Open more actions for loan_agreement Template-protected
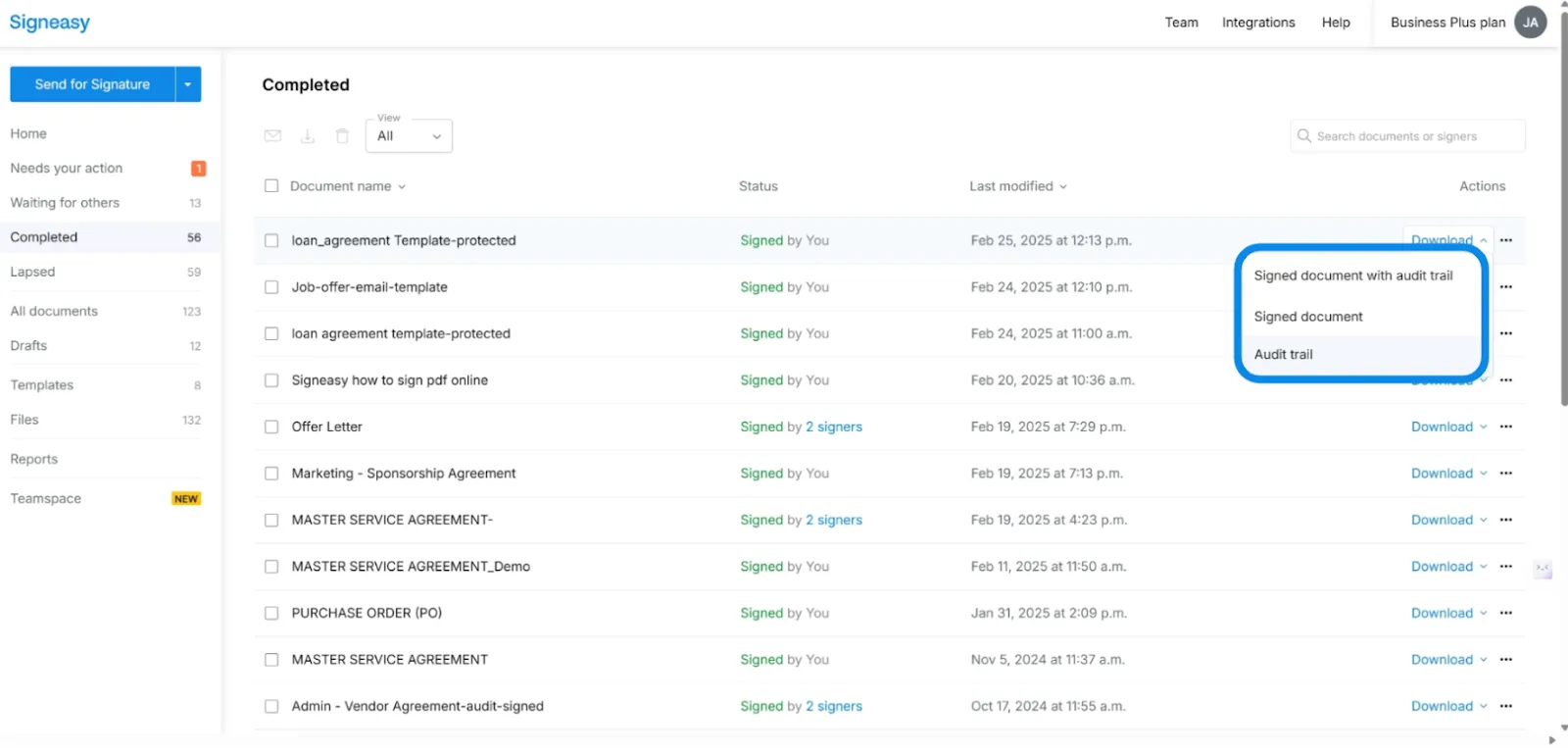 point(1506,240)
